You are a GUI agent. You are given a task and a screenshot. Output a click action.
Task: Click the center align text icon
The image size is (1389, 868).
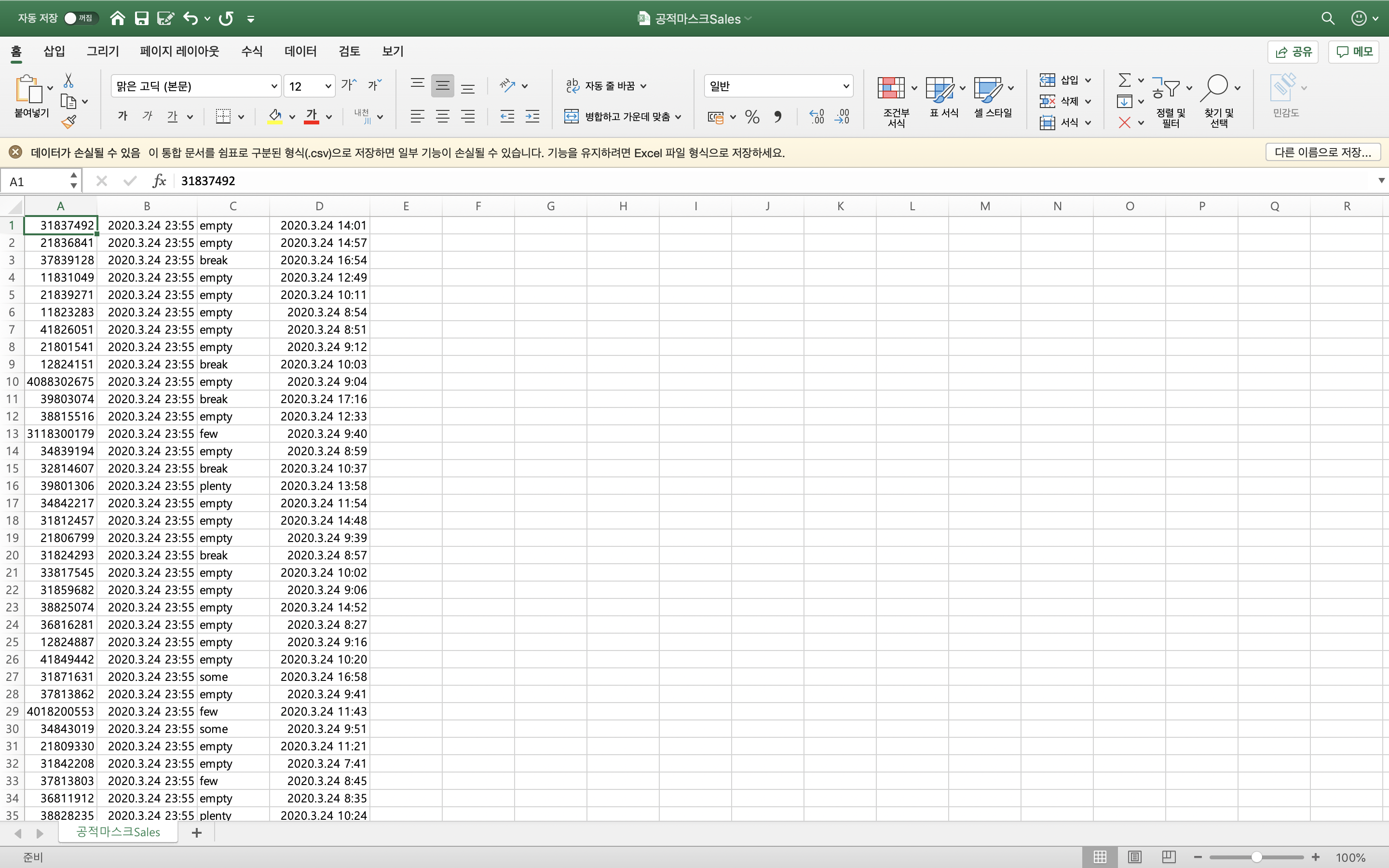point(443,117)
